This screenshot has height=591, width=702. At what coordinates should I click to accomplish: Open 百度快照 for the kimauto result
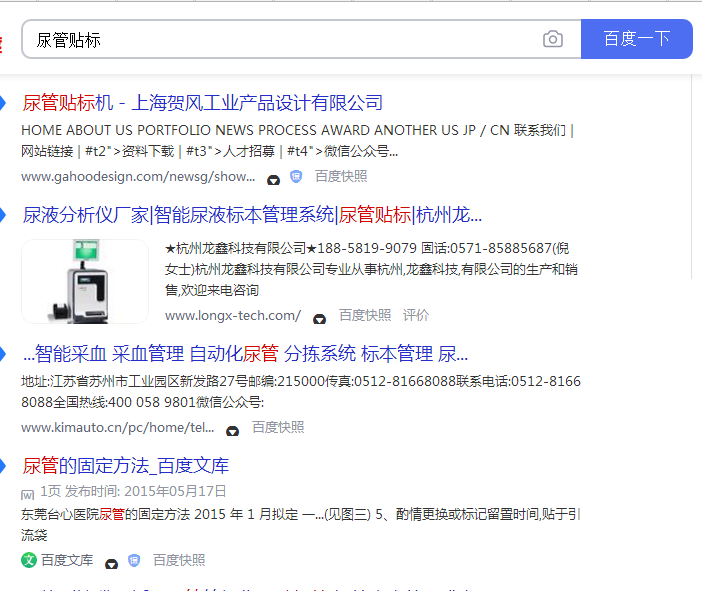tap(278, 427)
